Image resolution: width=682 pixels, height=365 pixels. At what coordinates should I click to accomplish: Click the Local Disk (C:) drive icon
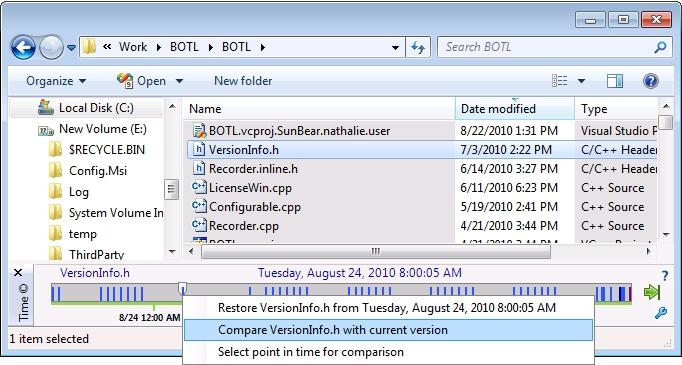[46, 107]
